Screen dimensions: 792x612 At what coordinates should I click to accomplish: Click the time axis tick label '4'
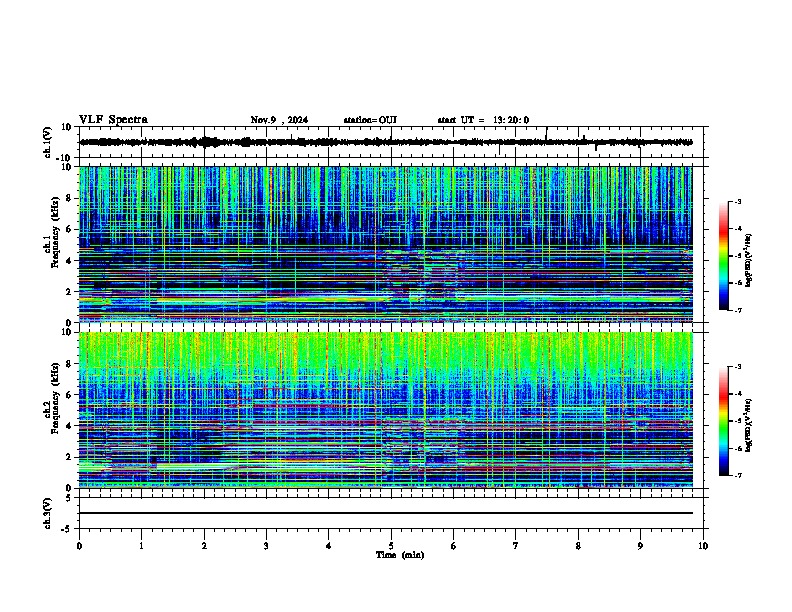(x=328, y=546)
